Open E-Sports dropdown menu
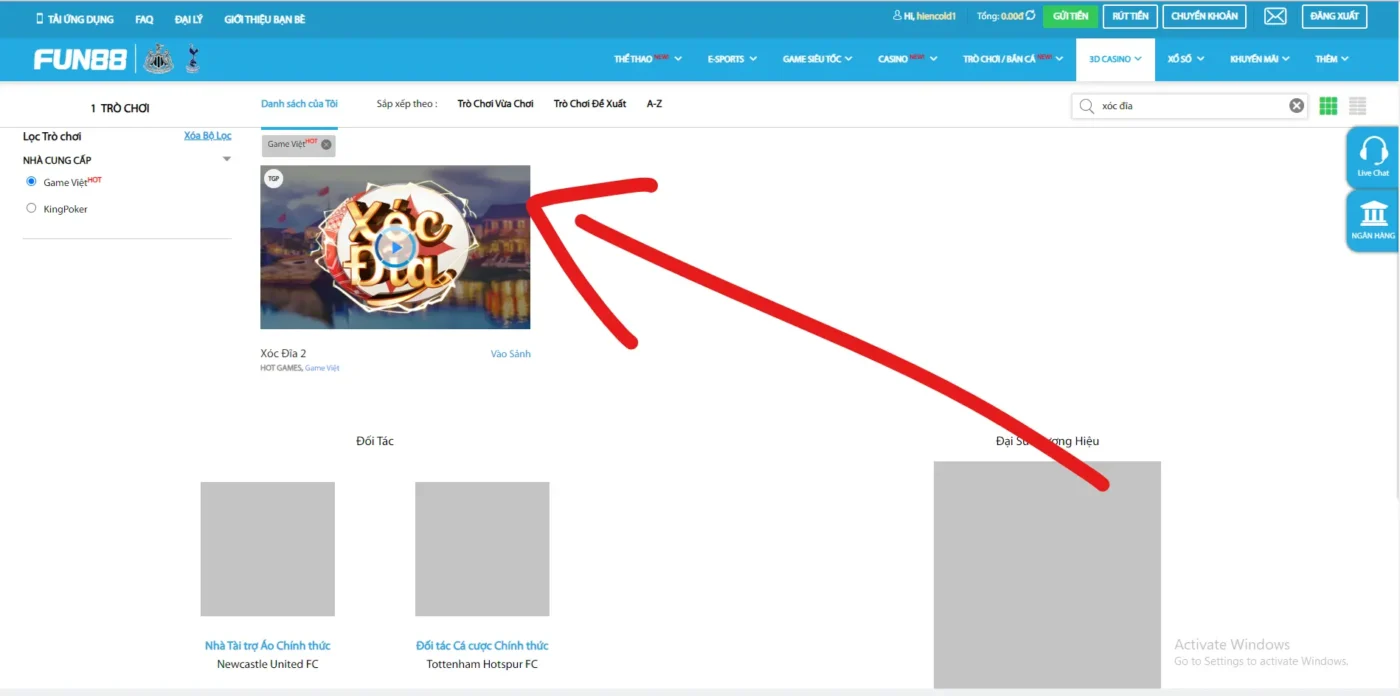The height and width of the screenshot is (696, 1400). (x=731, y=59)
